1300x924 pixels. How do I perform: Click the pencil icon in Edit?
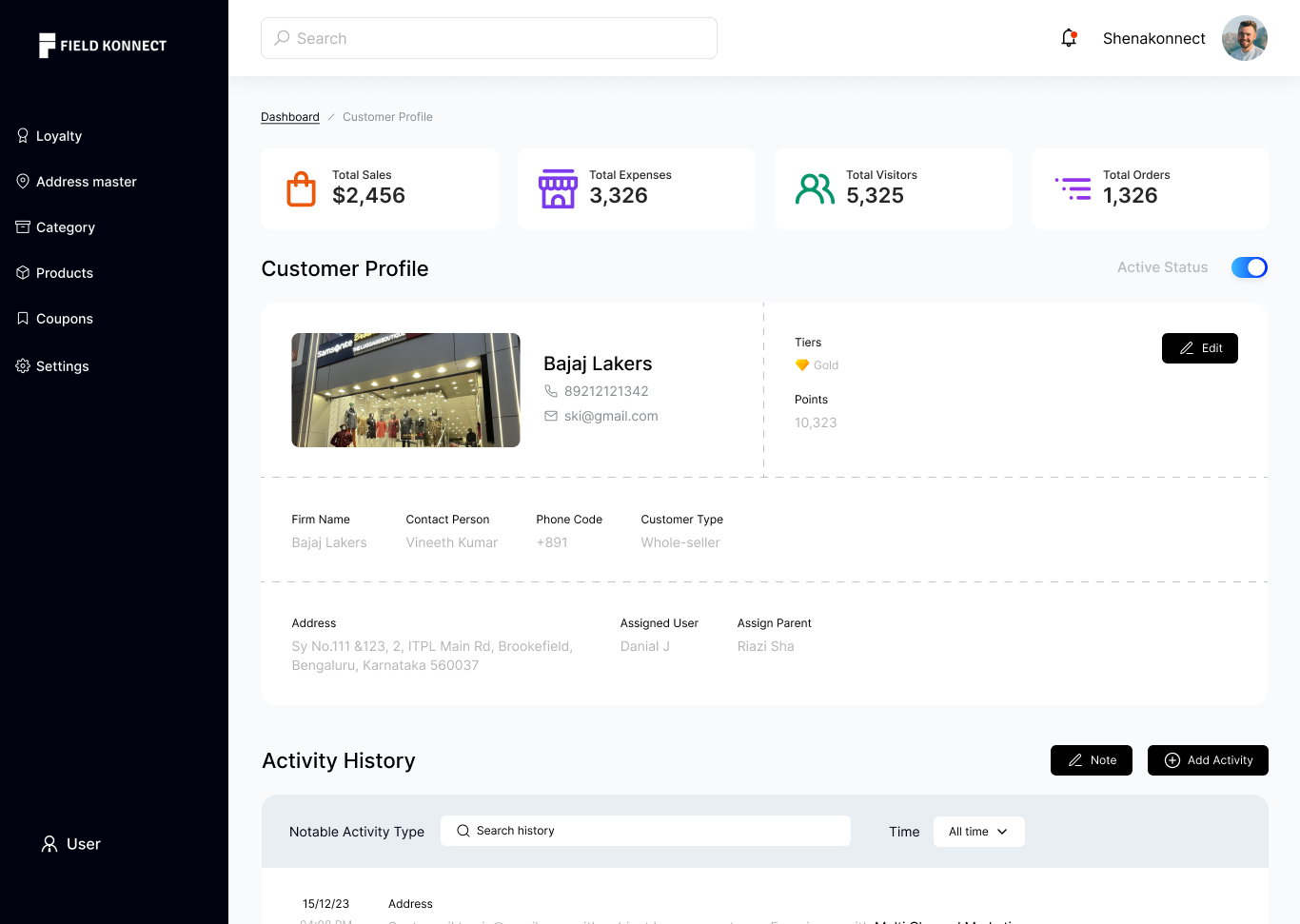(x=1187, y=348)
